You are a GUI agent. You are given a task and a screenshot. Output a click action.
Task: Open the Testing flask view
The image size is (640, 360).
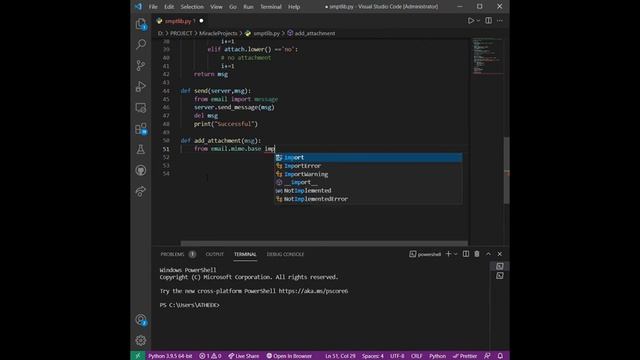(141, 149)
